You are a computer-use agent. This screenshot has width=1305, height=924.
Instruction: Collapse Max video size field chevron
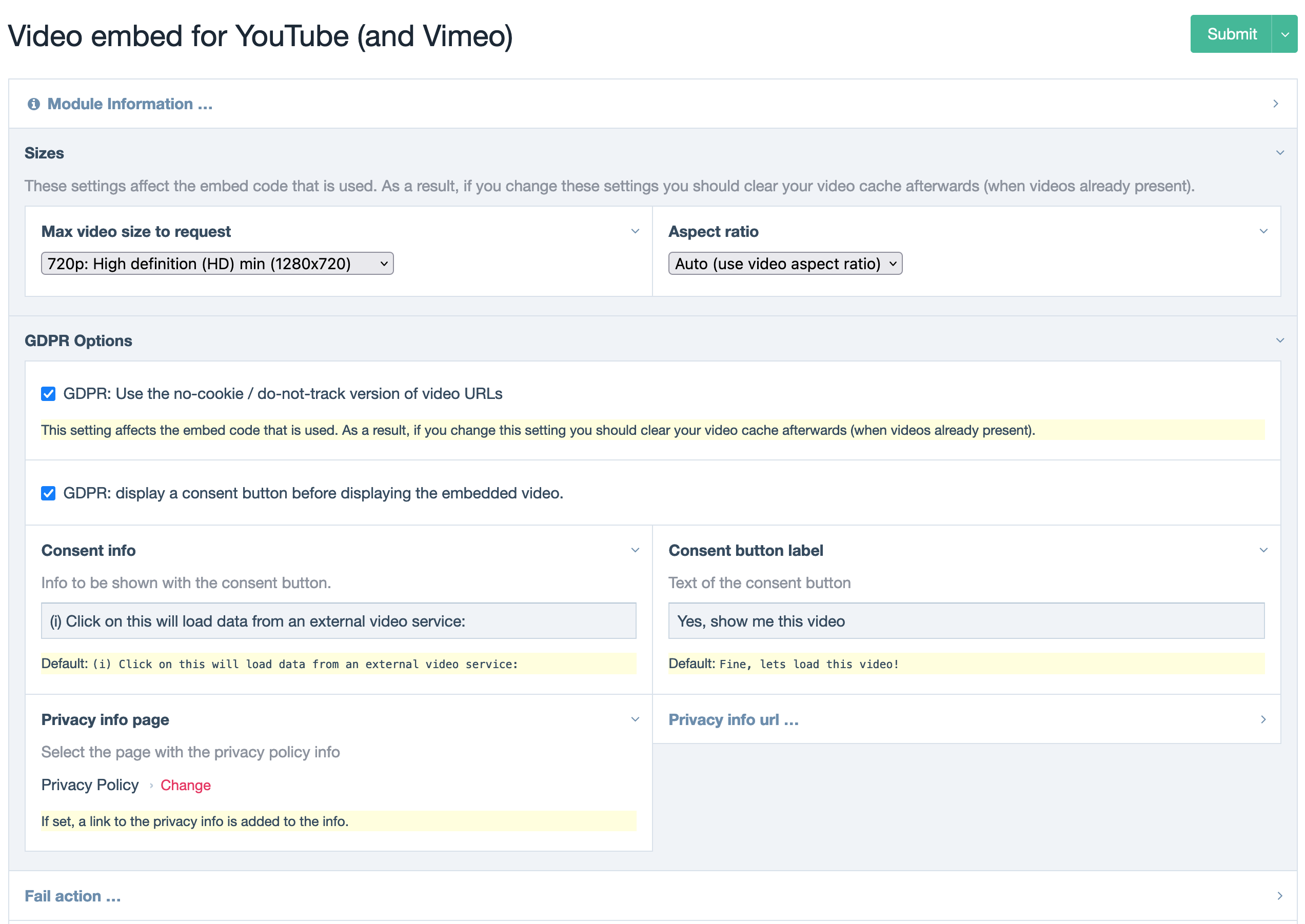(x=635, y=232)
